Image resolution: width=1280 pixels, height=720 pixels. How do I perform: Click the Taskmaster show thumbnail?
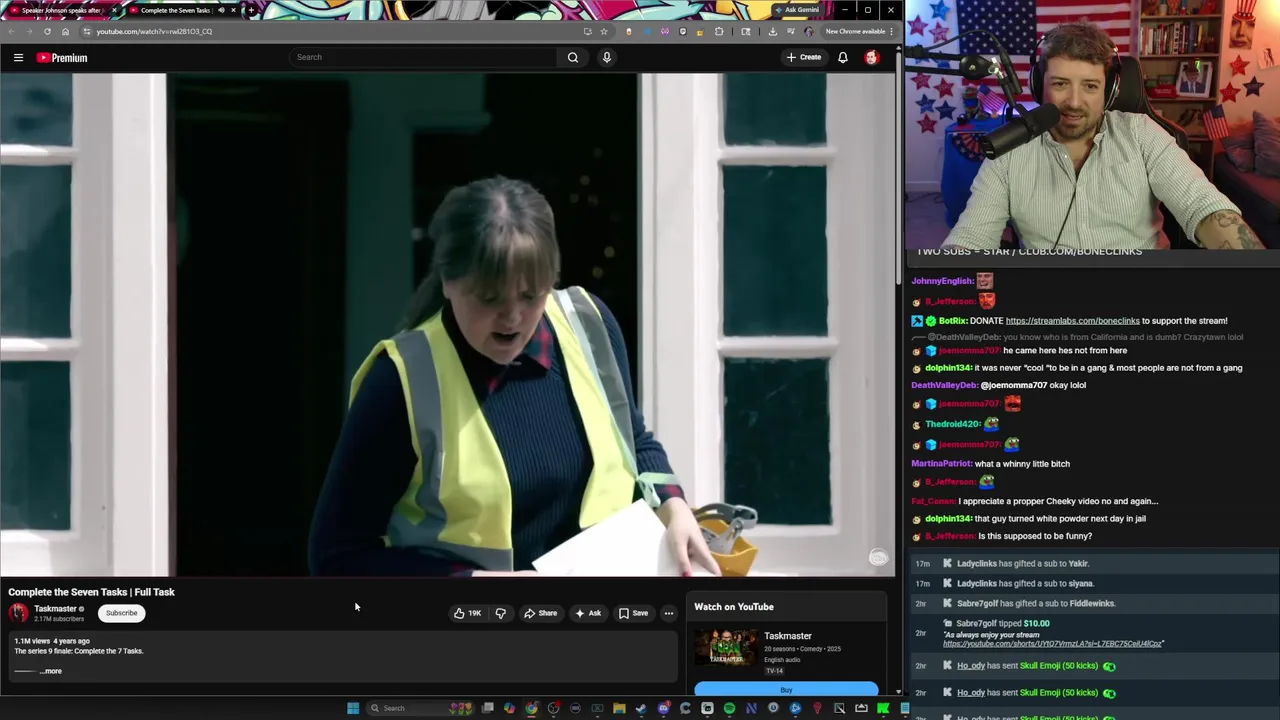tap(727, 649)
